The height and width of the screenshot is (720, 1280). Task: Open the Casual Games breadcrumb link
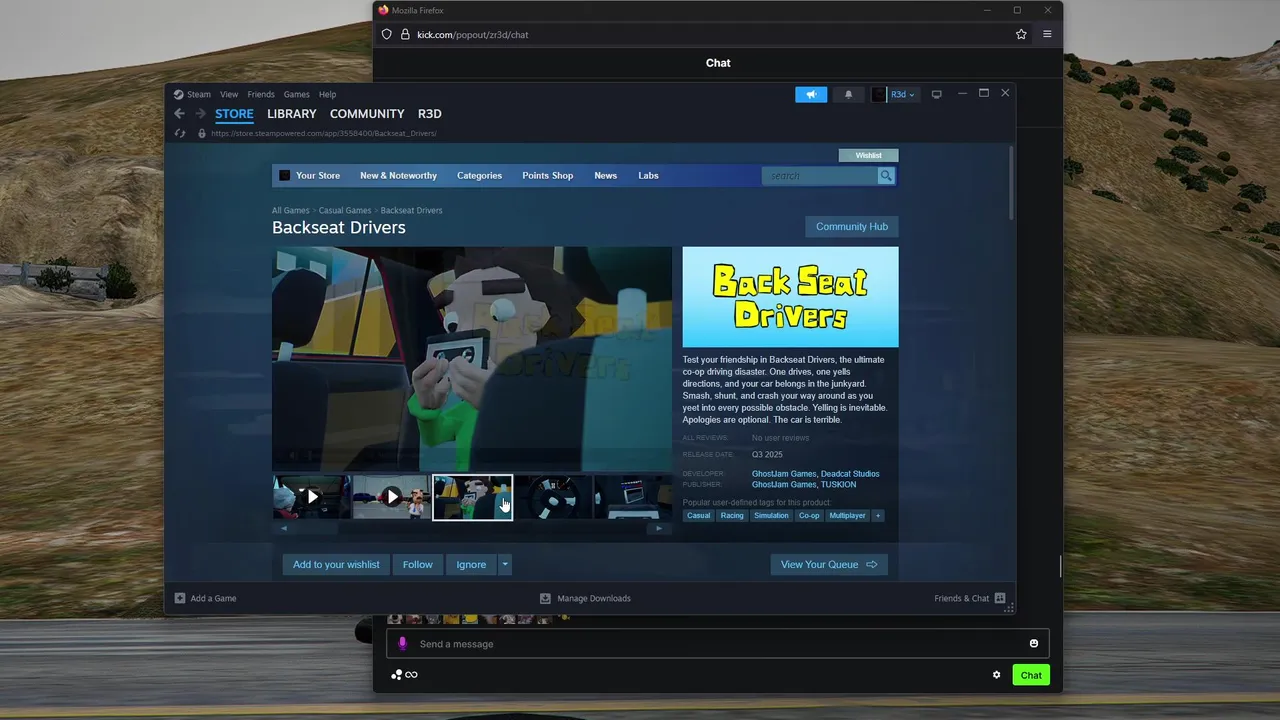click(345, 211)
